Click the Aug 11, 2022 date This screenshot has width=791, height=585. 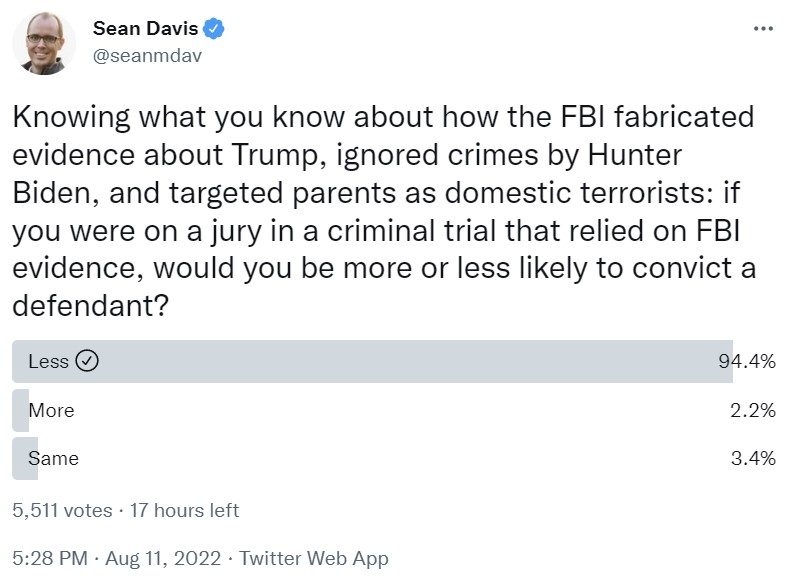coord(163,558)
